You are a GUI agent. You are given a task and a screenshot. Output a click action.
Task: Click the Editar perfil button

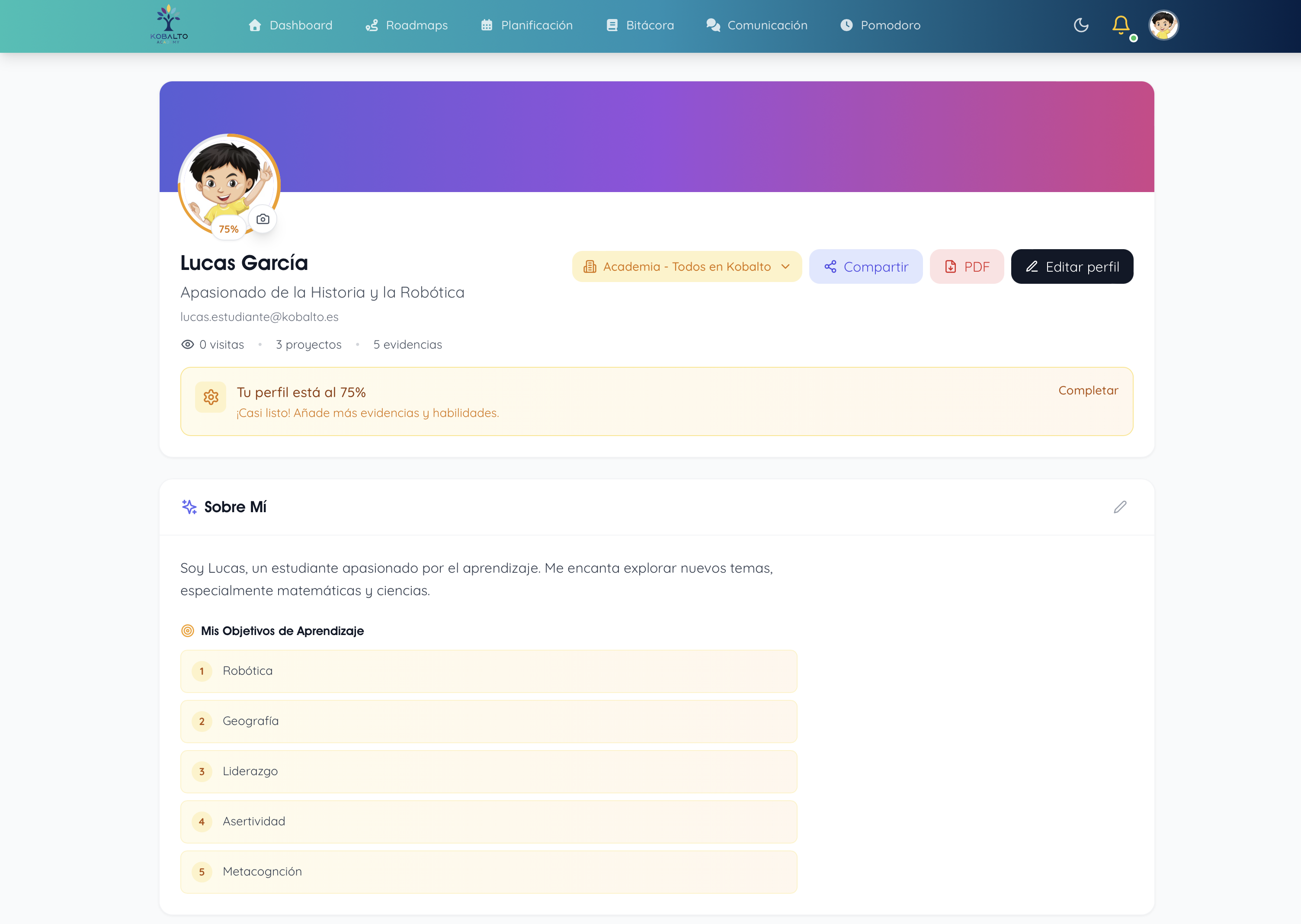pyautogui.click(x=1071, y=266)
